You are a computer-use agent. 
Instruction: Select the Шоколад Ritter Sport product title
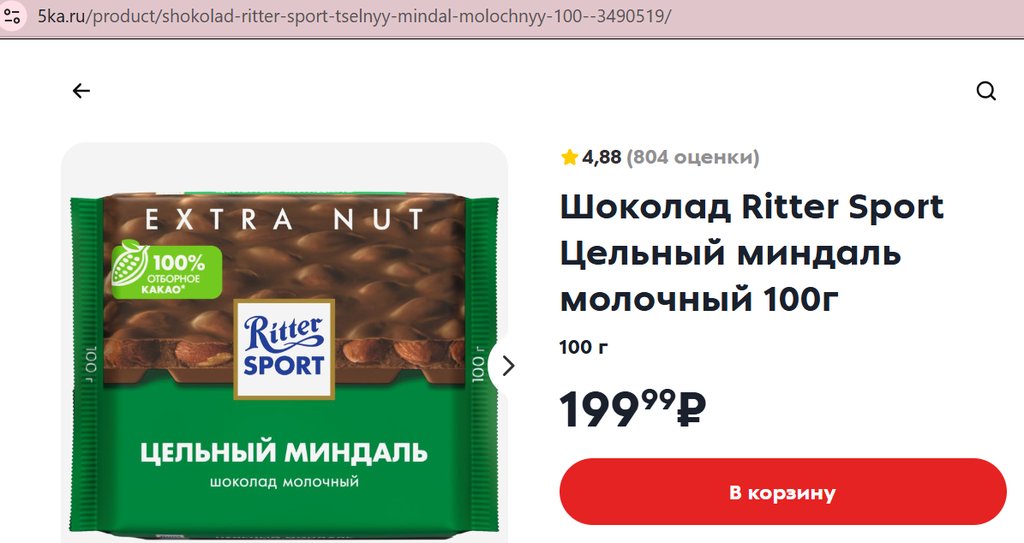point(752,253)
